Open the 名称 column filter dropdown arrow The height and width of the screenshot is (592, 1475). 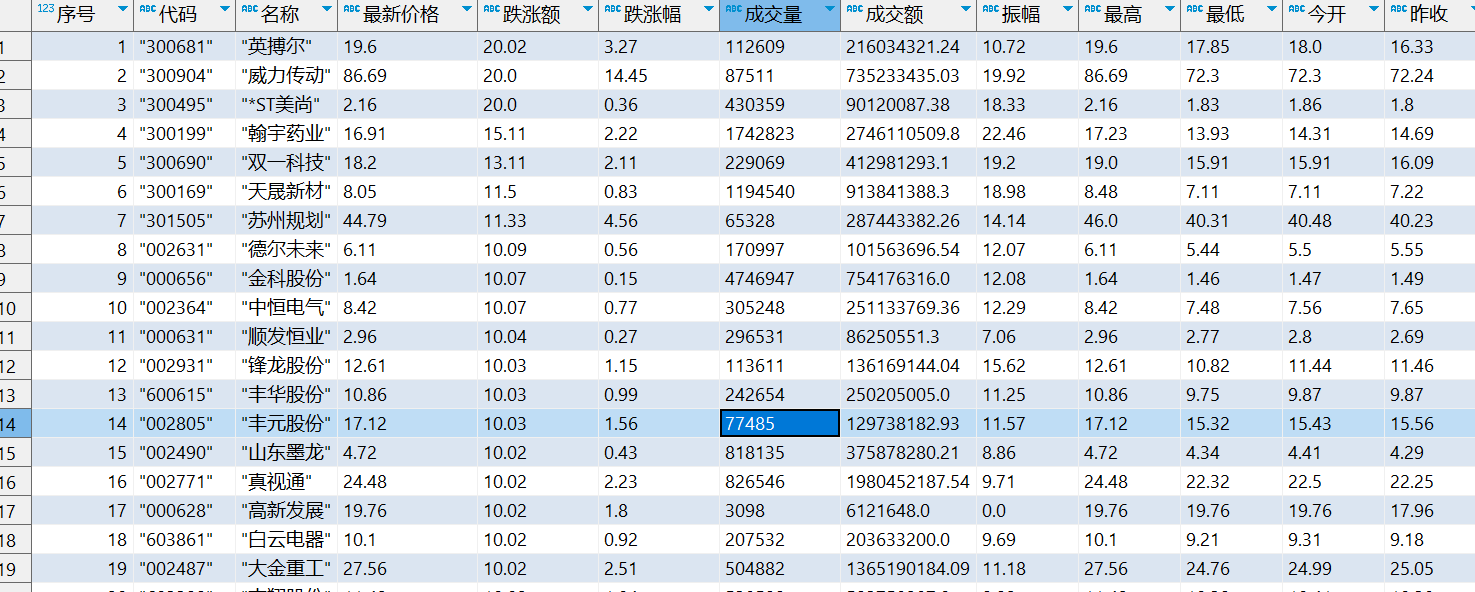(x=328, y=9)
